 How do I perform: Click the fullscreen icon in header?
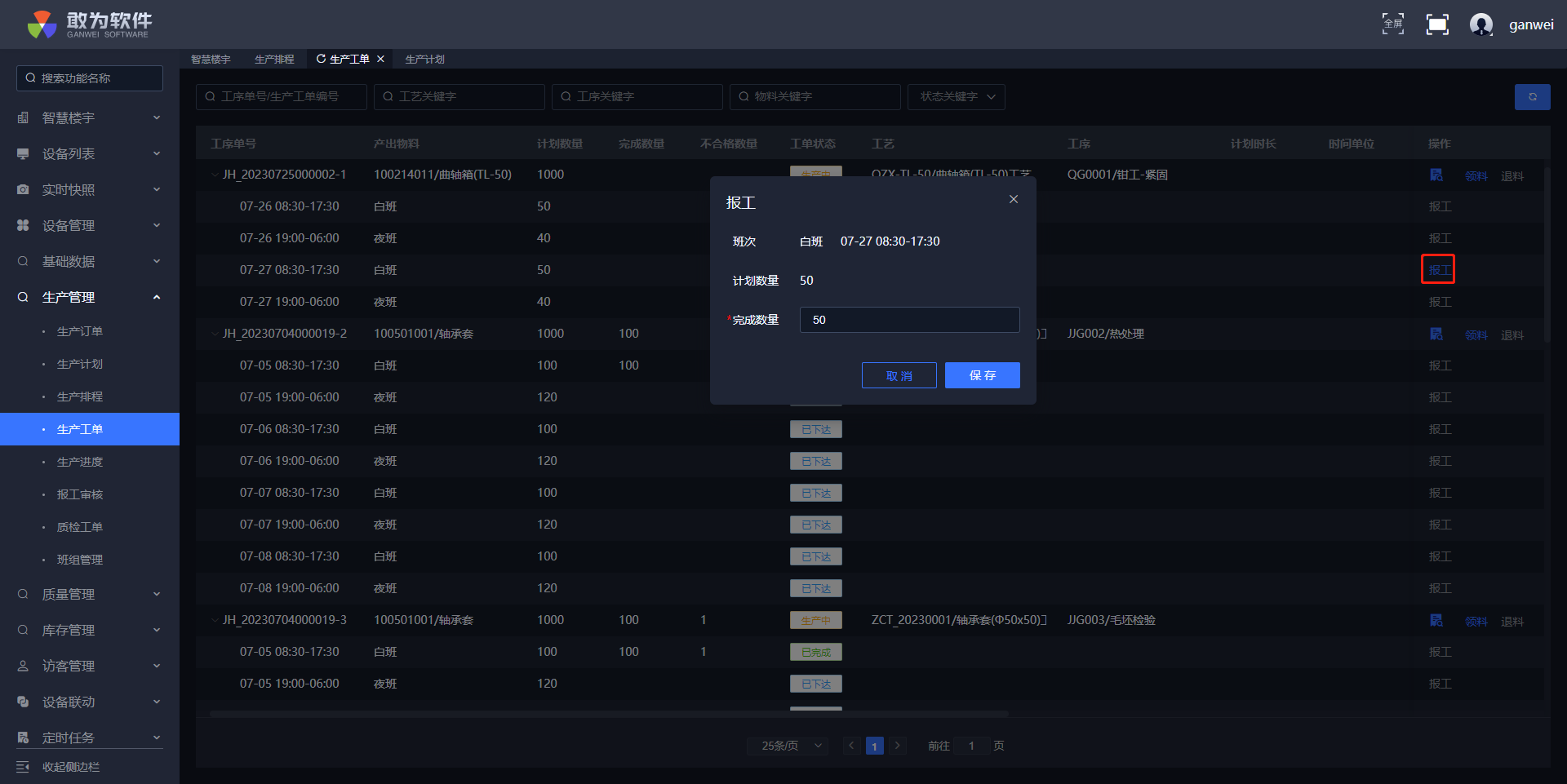point(1392,24)
